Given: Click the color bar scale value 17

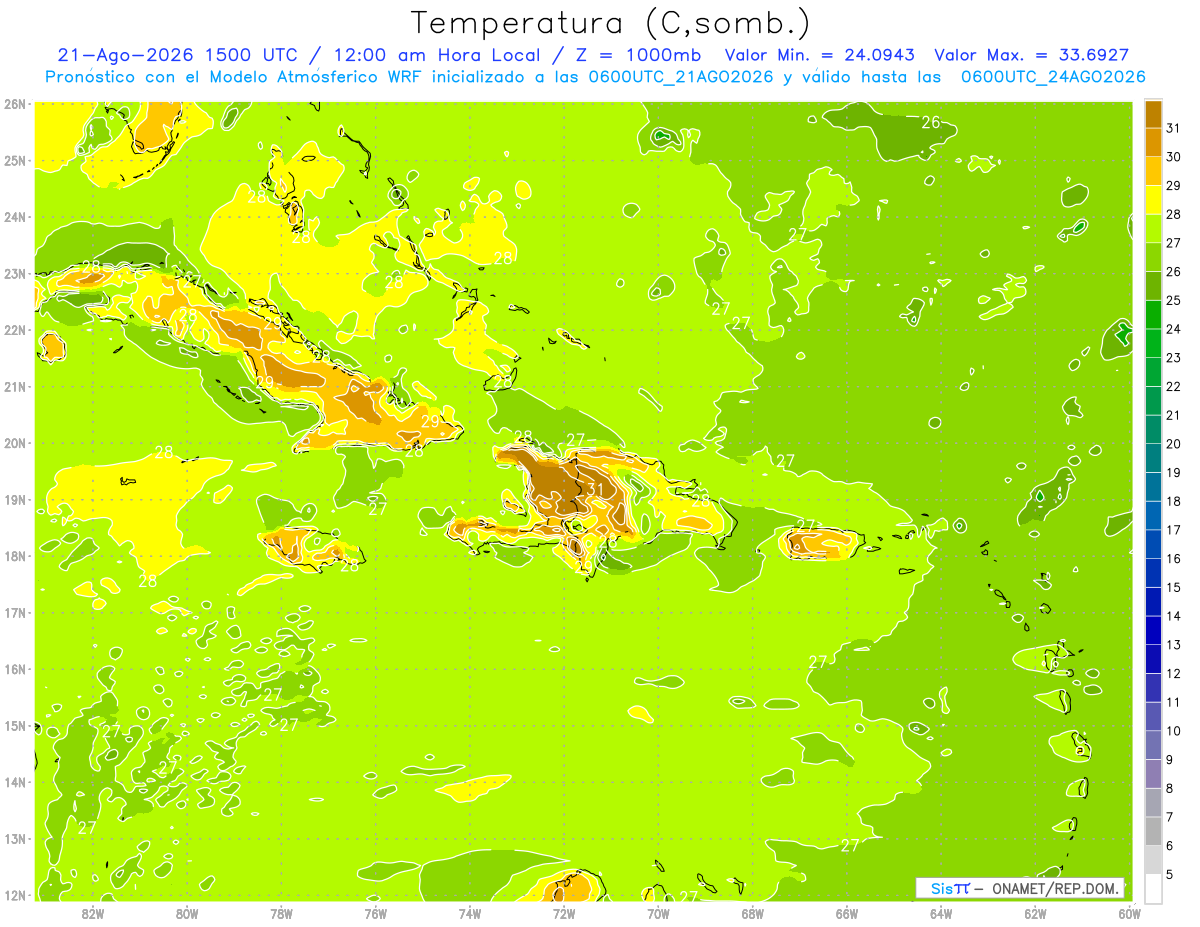Looking at the screenshot, I should (x=1174, y=530).
